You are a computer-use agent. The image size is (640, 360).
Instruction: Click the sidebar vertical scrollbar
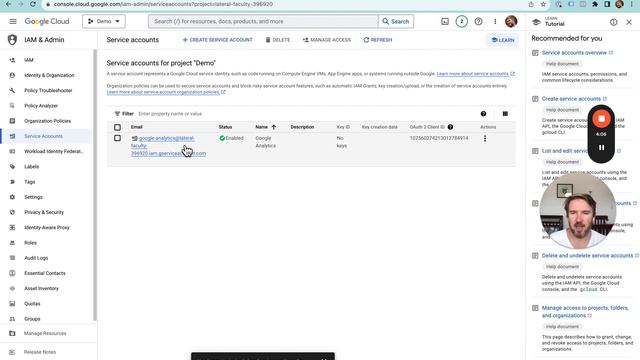95,186
